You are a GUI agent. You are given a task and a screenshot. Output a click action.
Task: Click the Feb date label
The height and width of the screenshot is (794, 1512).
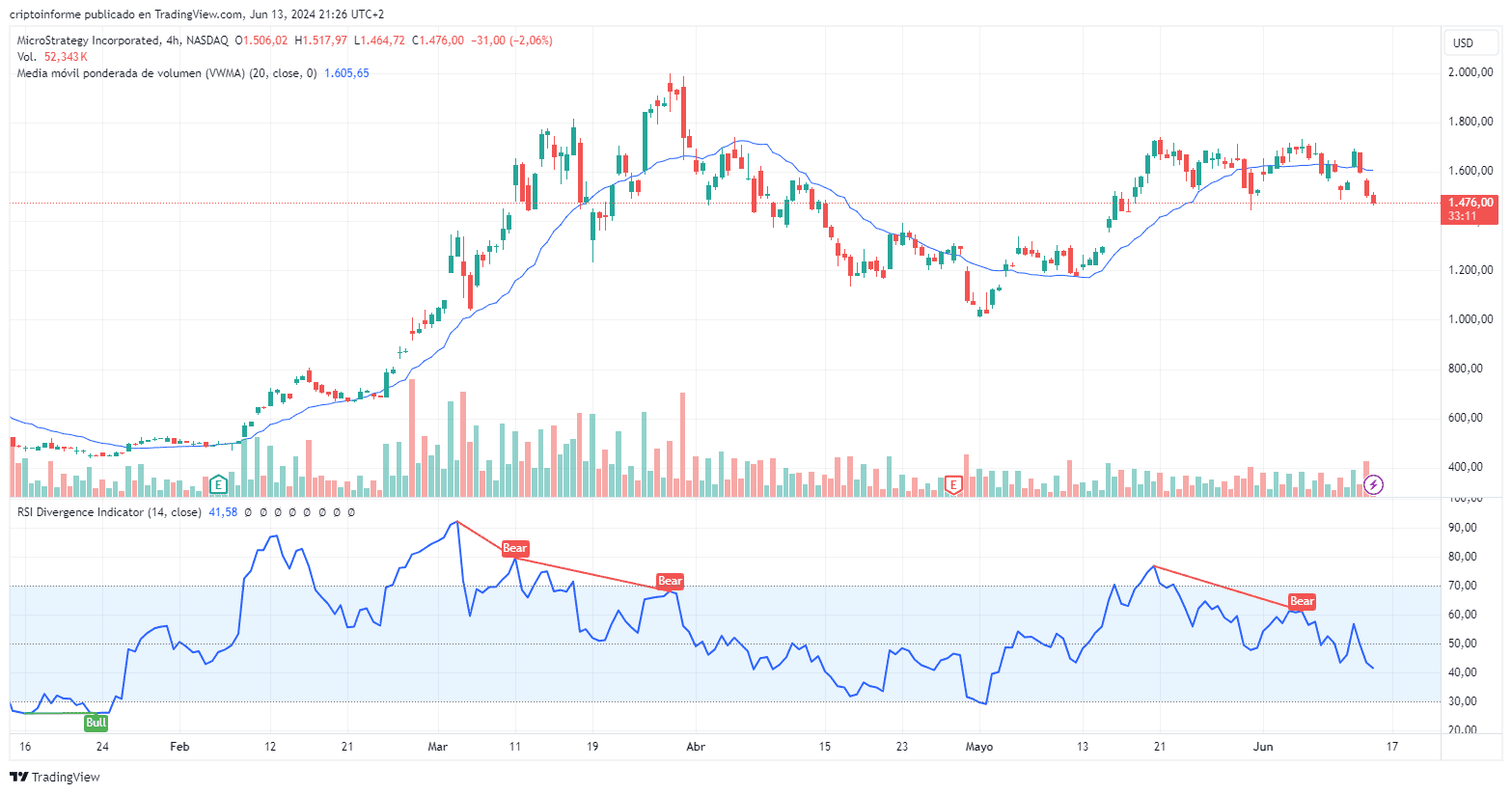click(179, 747)
